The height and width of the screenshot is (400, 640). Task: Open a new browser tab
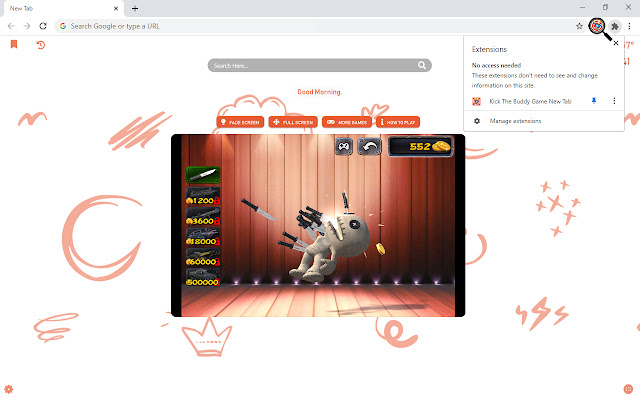pyautogui.click(x=135, y=8)
